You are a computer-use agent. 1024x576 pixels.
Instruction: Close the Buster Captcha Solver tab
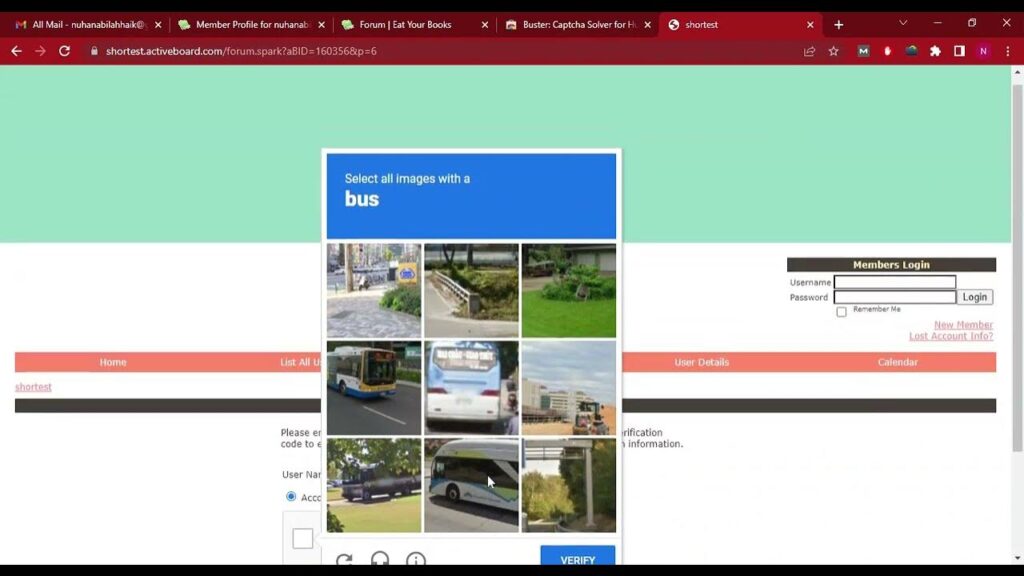pos(647,25)
